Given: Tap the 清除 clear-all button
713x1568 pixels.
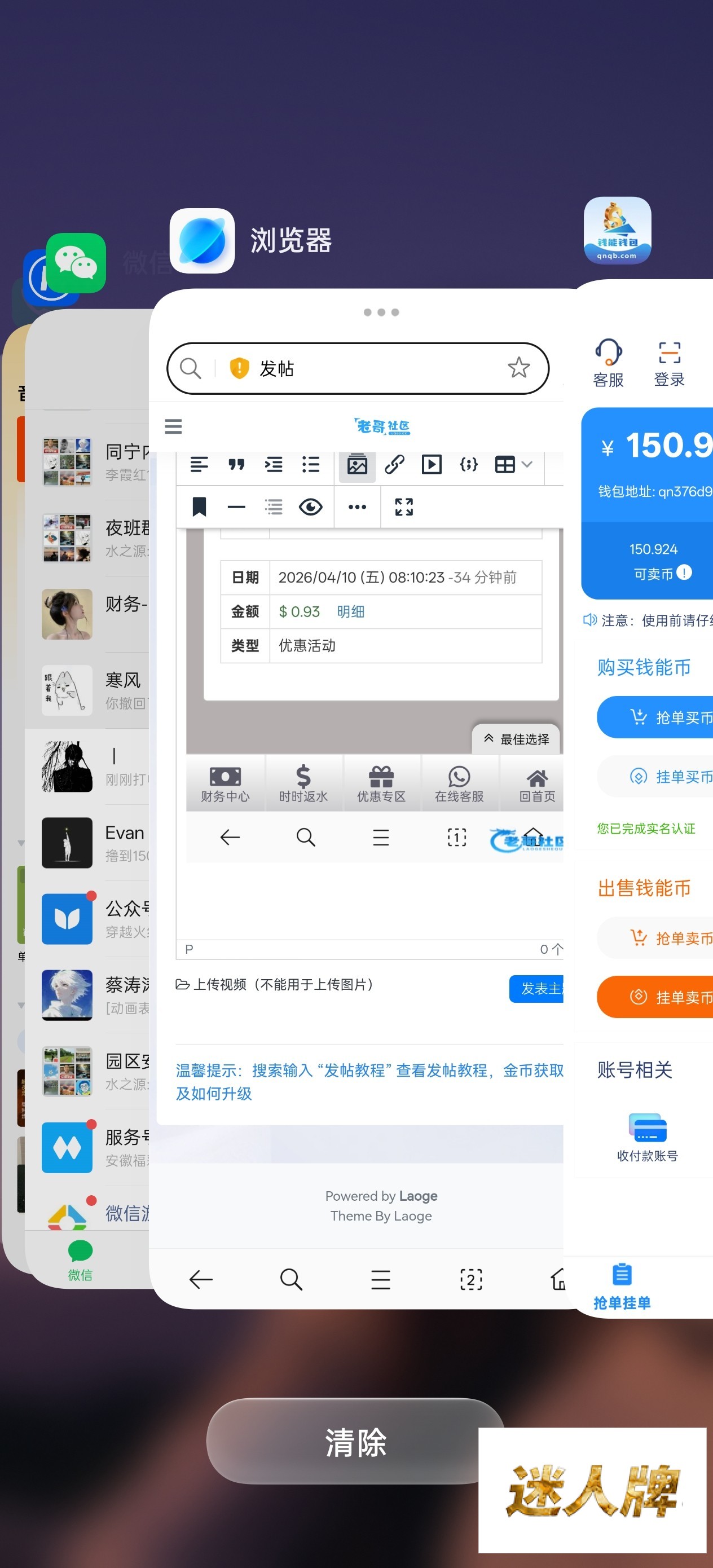Looking at the screenshot, I should click(x=355, y=1442).
